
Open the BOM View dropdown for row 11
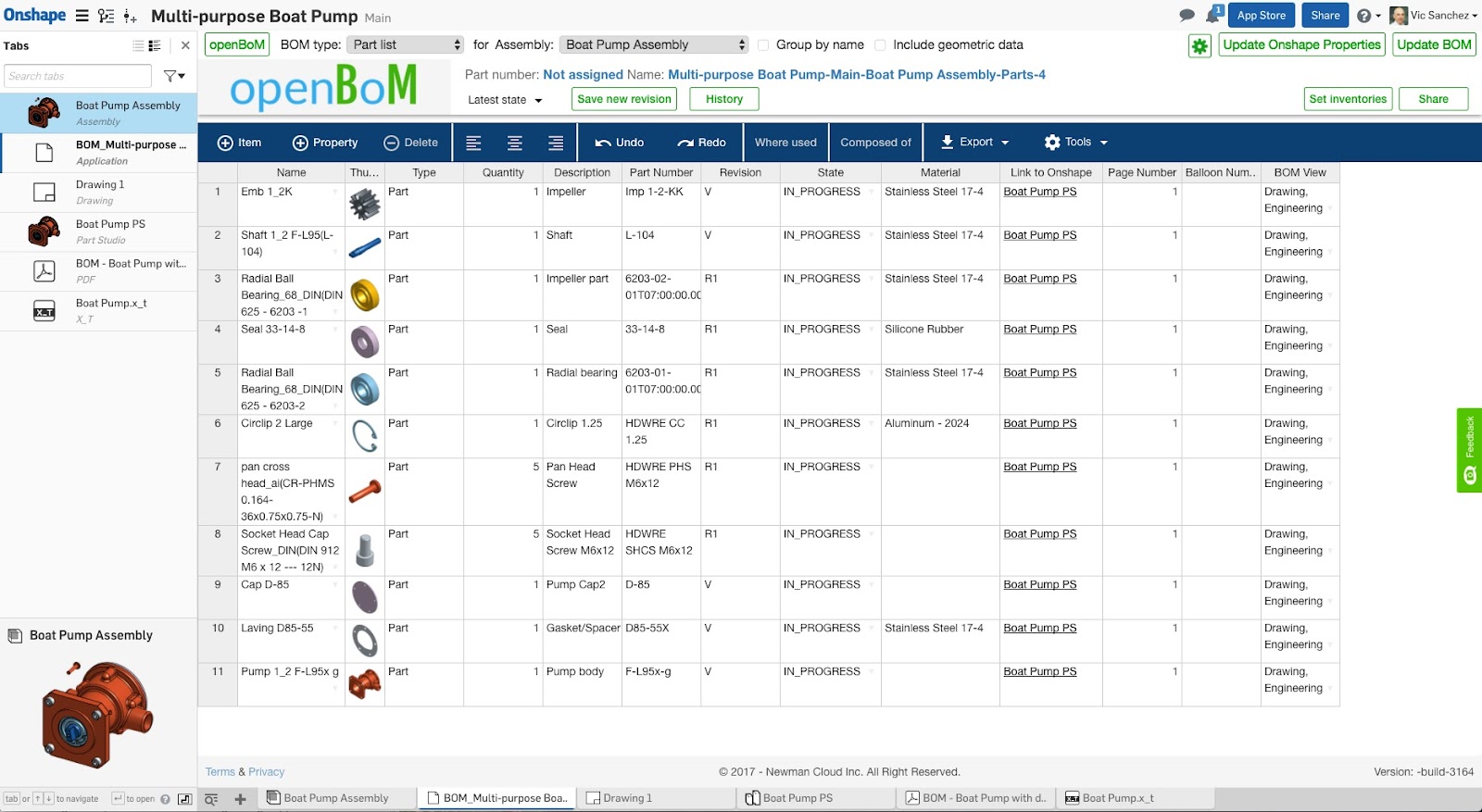click(1330, 688)
